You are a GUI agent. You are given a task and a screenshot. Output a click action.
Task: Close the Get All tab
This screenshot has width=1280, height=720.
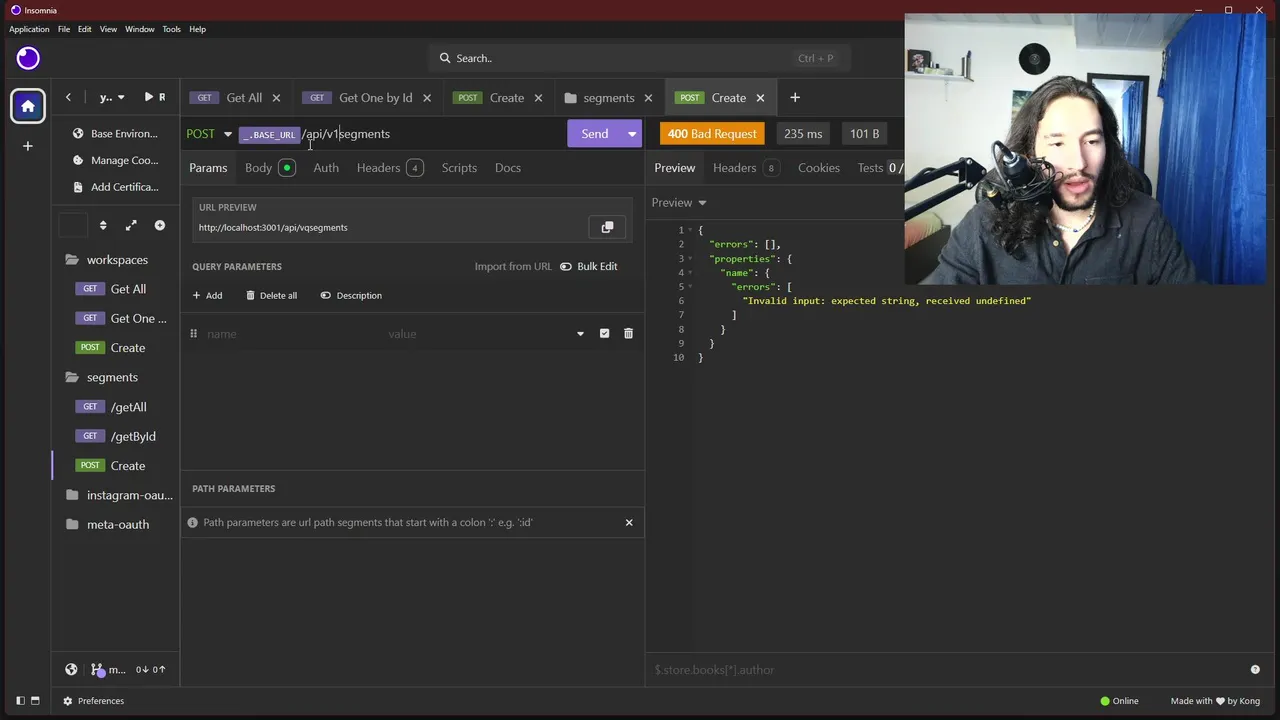(276, 98)
